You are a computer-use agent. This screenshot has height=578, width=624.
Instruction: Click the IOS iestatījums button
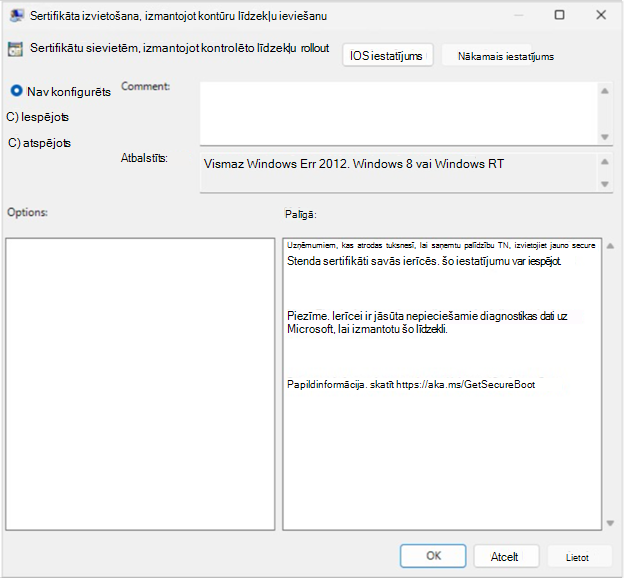[388, 55]
